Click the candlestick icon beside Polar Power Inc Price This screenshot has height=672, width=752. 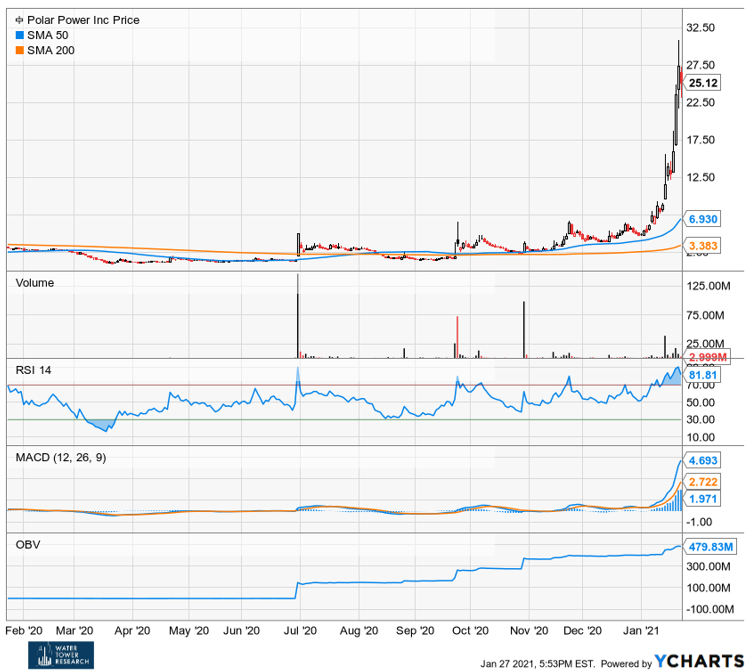tap(20, 20)
